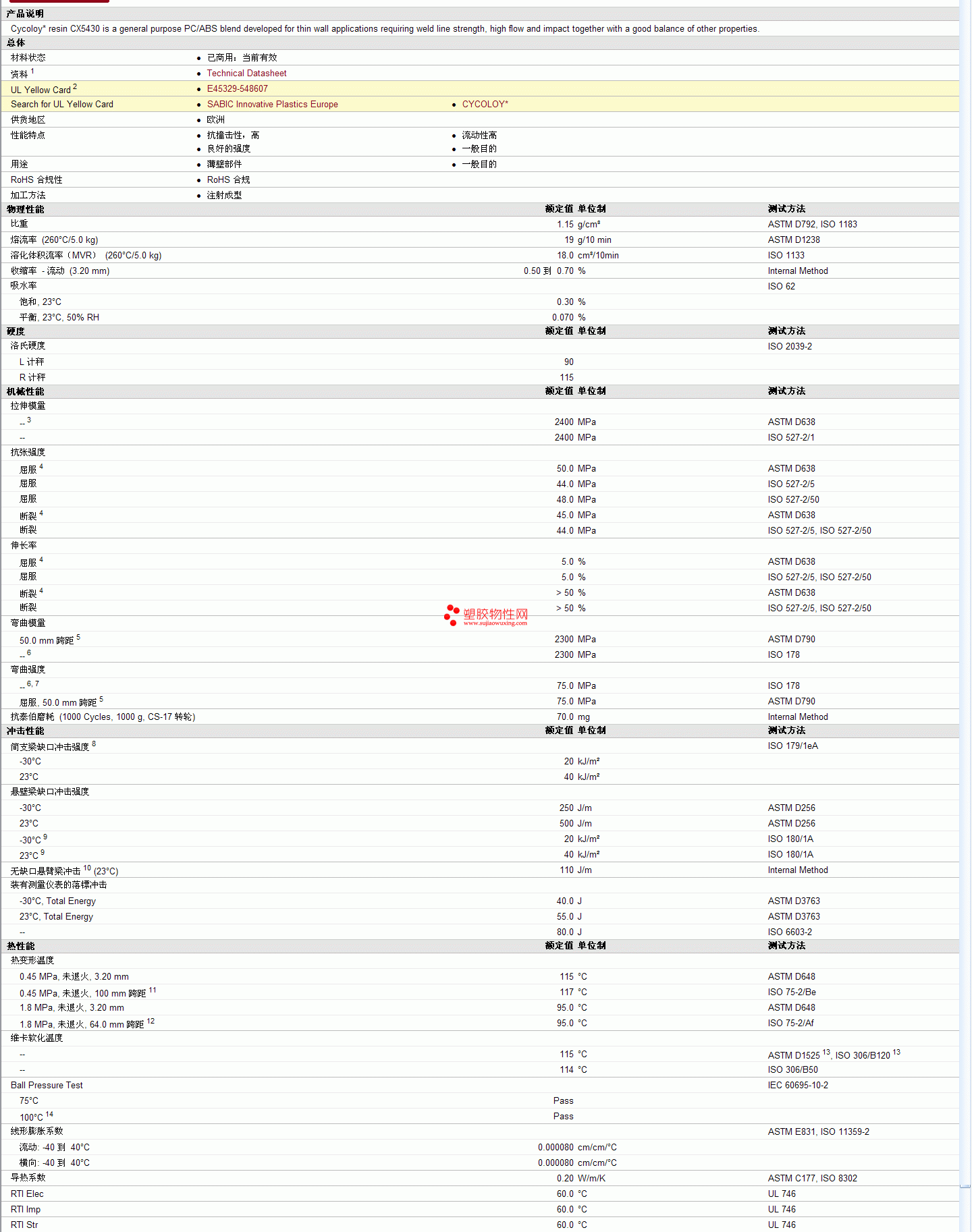Click the ASTM D1238 test method
Viewport: 972px width, 1232px height.
coord(794,240)
